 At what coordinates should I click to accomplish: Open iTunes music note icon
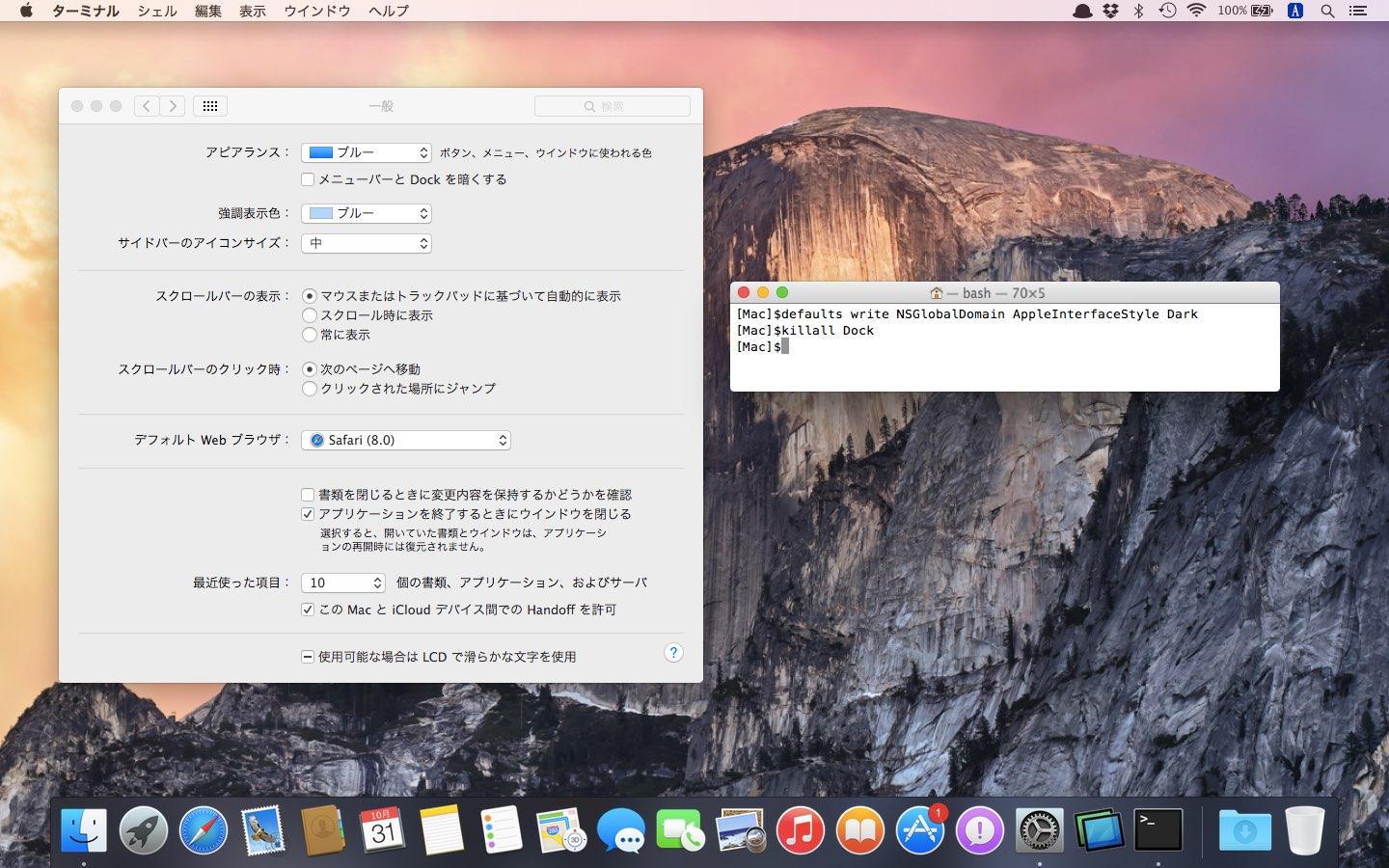click(801, 829)
